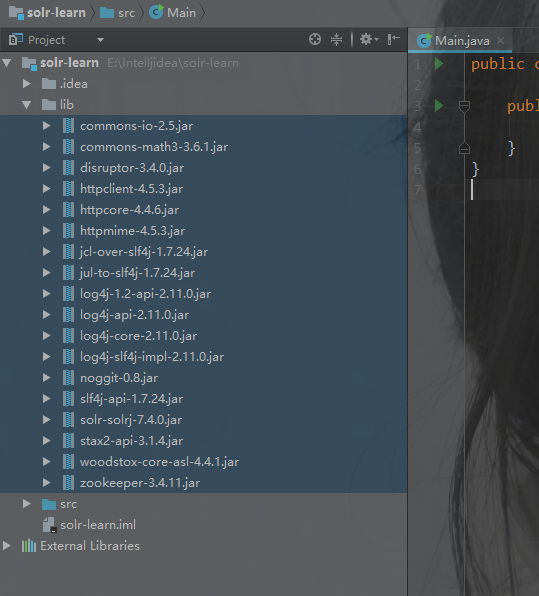Select slf4j-api-1.7.24.jar
The width and height of the screenshot is (539, 596).
click(132, 399)
